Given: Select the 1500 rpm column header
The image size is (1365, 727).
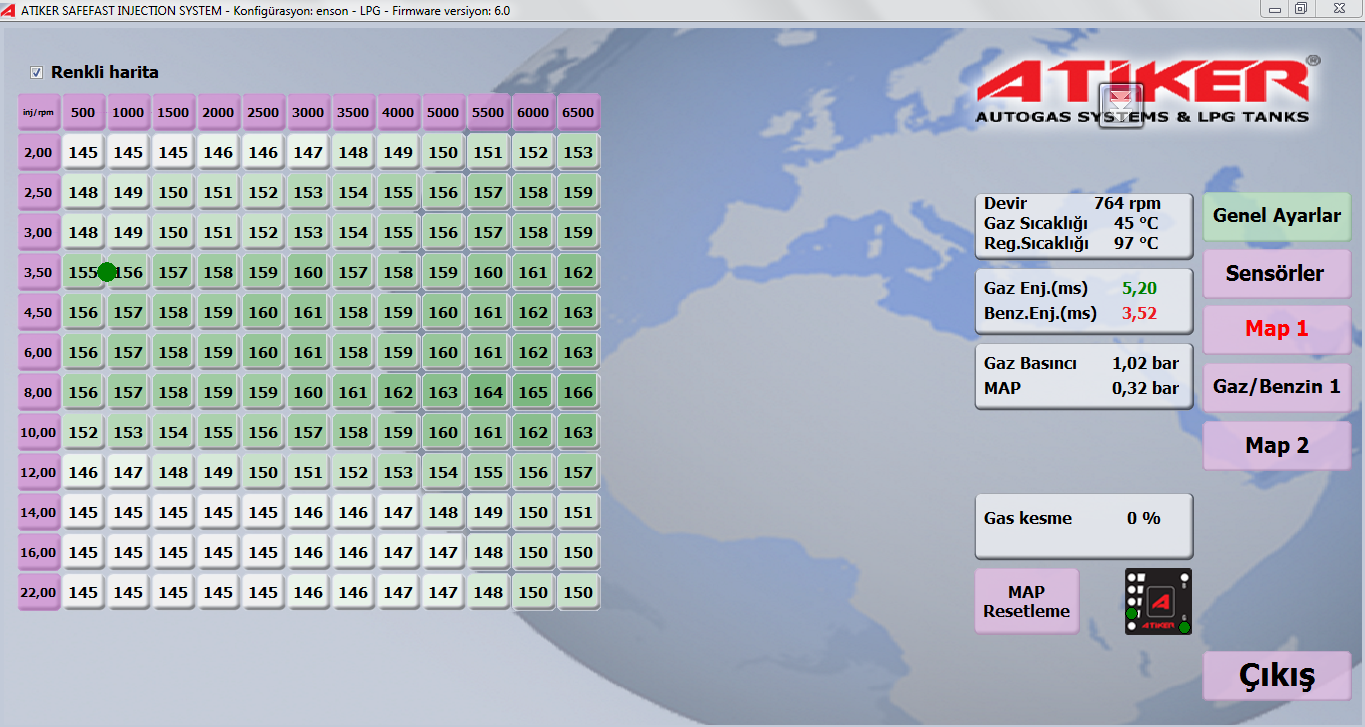Looking at the screenshot, I should coord(174,112).
